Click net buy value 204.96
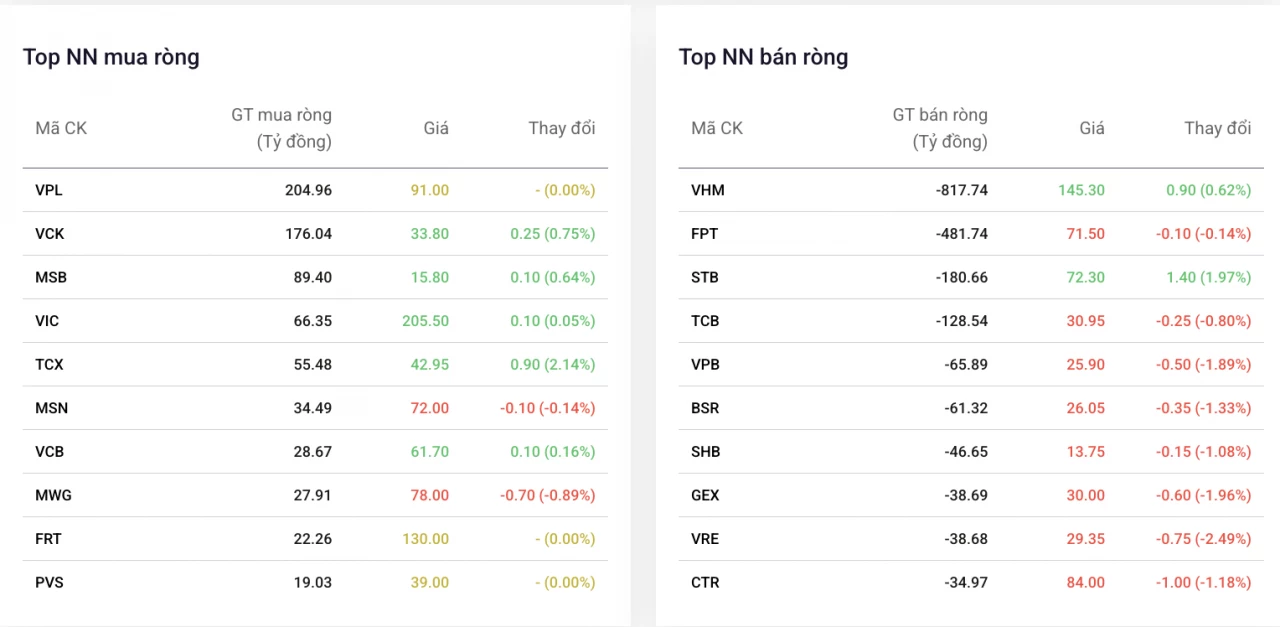 (x=308, y=190)
